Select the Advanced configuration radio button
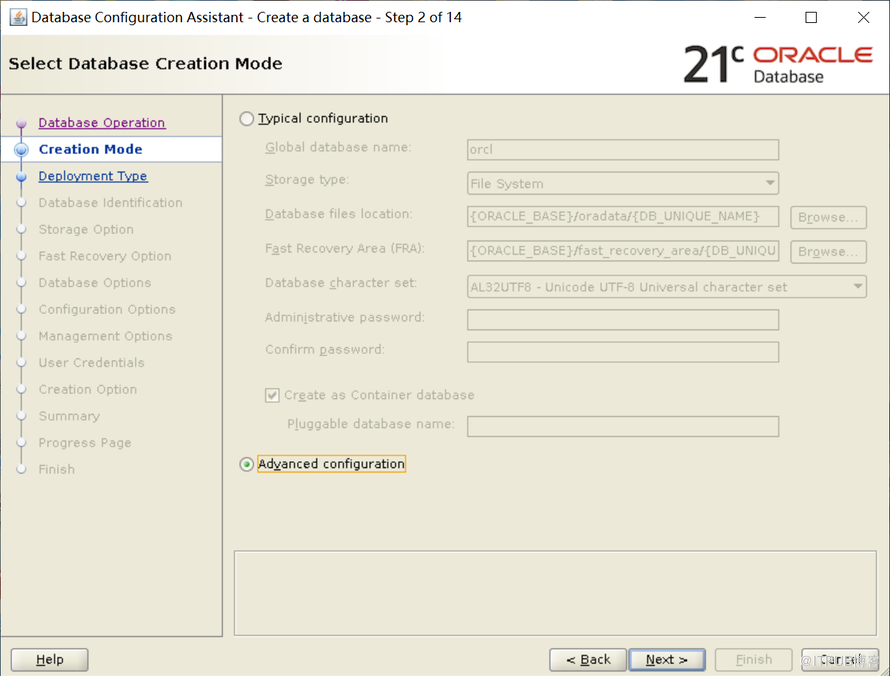Viewport: 890px width, 676px height. 246,464
